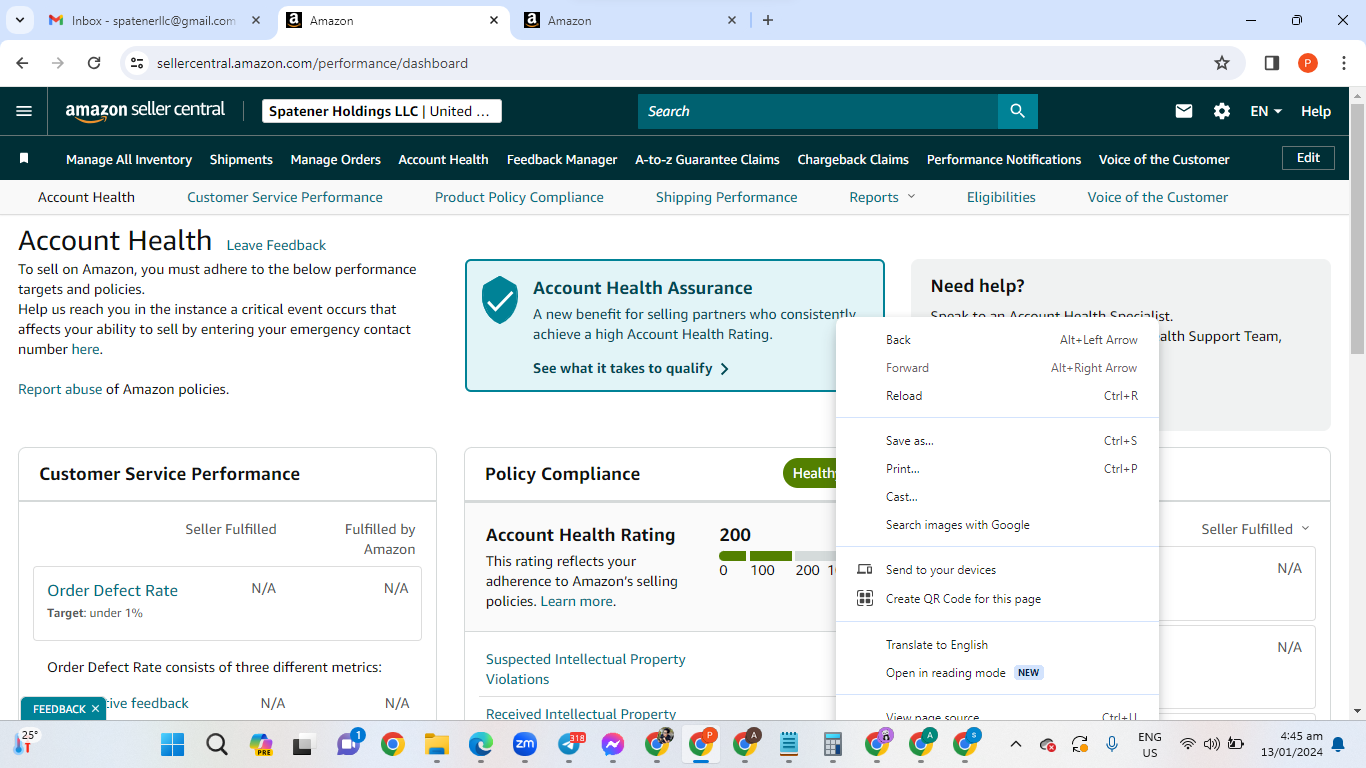This screenshot has height=768, width=1366.
Task: Click the Amazon Seller Central logo
Action: (x=145, y=111)
